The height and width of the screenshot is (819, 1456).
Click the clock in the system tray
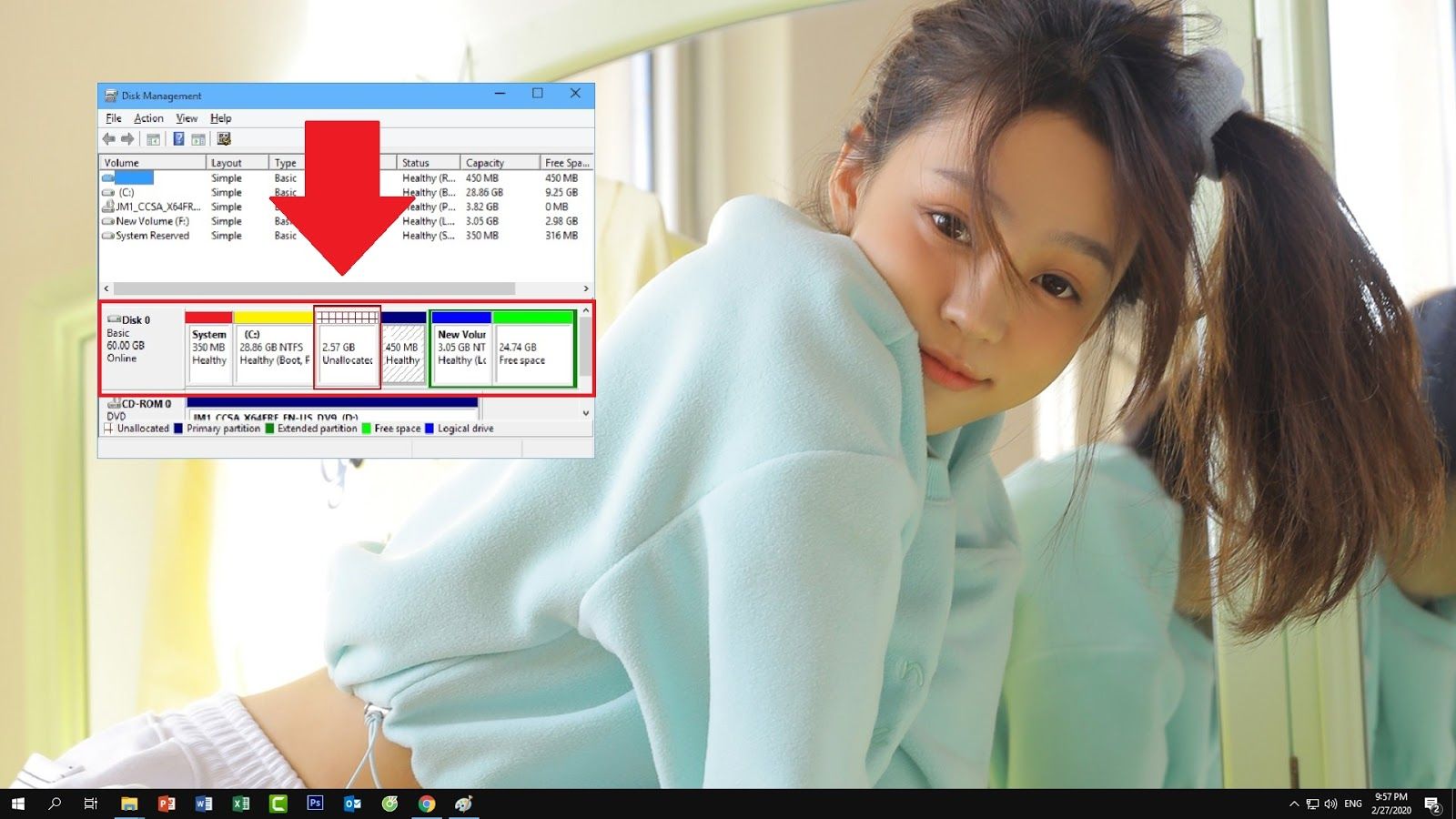pos(1390,804)
